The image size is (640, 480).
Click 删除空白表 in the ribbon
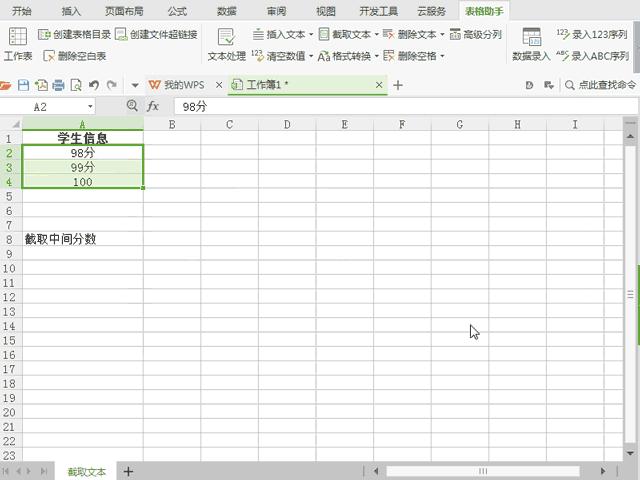tap(75, 56)
